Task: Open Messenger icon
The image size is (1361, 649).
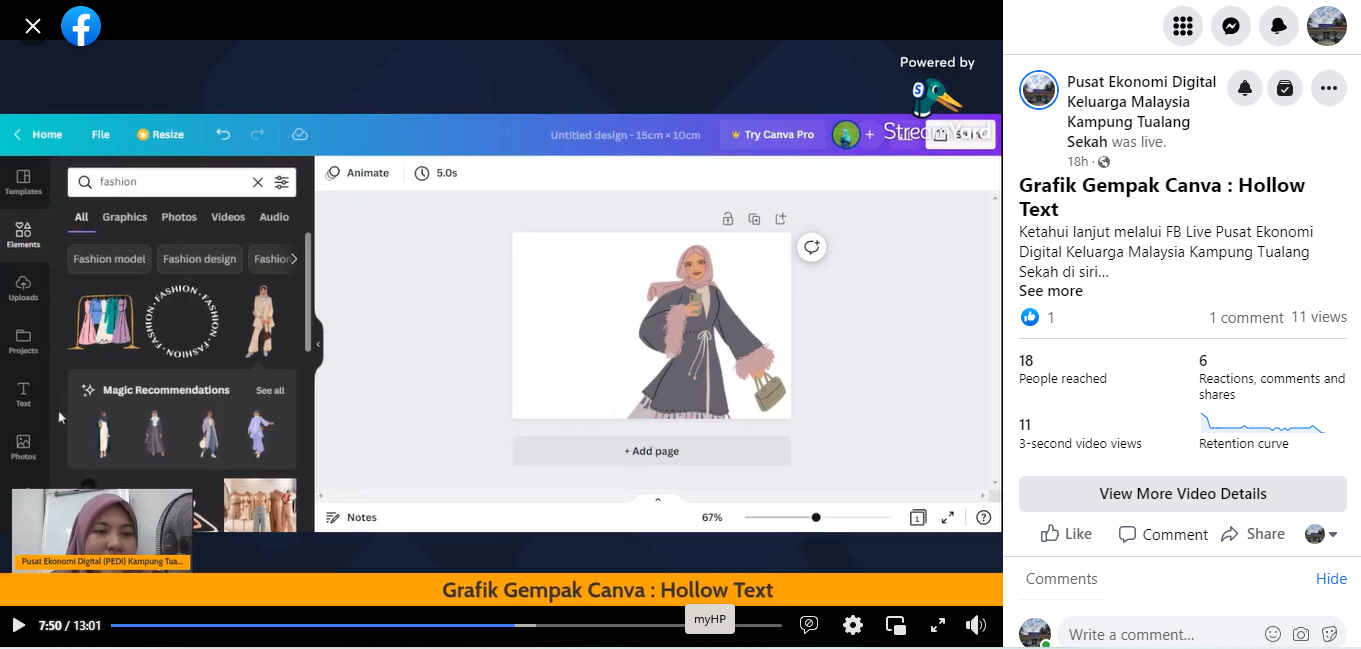Action: 1231,26
